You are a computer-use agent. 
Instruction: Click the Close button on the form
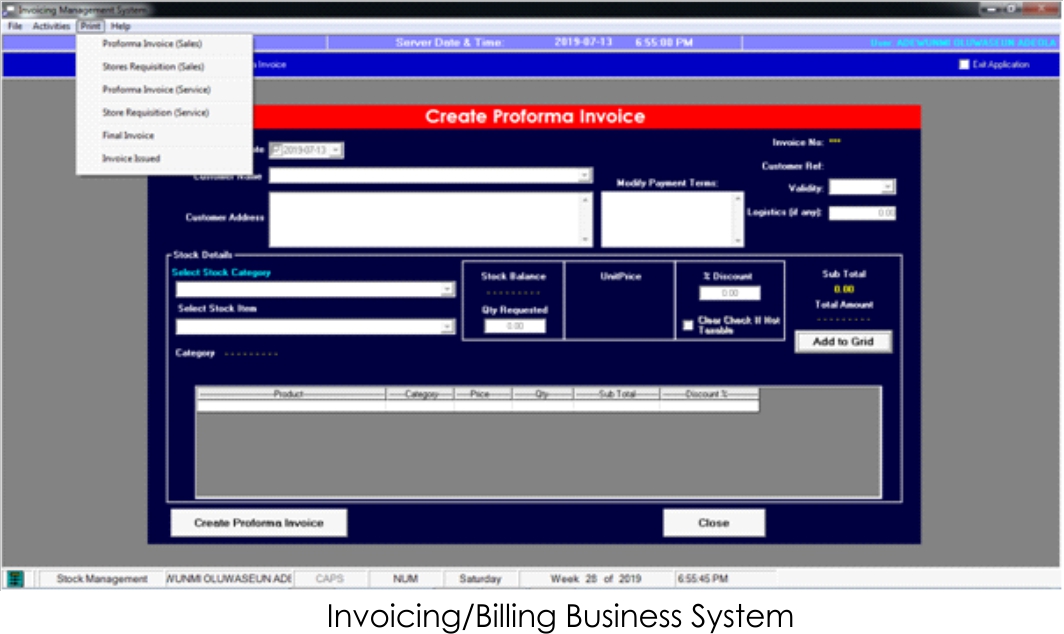pyautogui.click(x=713, y=523)
